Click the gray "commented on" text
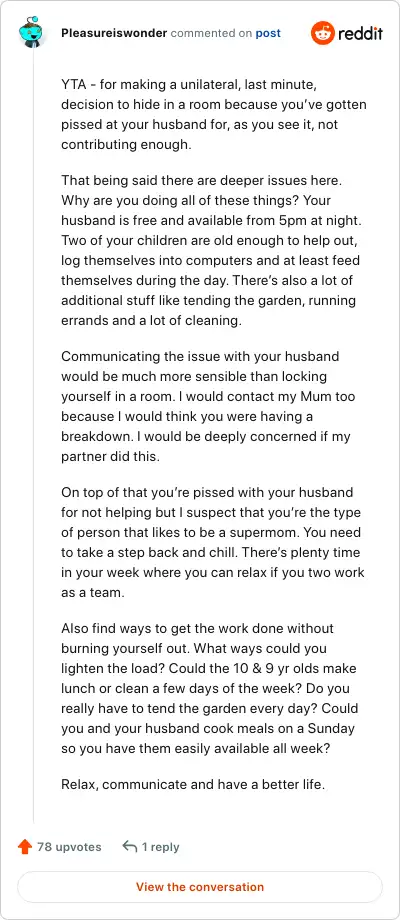400x920 pixels. tap(211, 33)
